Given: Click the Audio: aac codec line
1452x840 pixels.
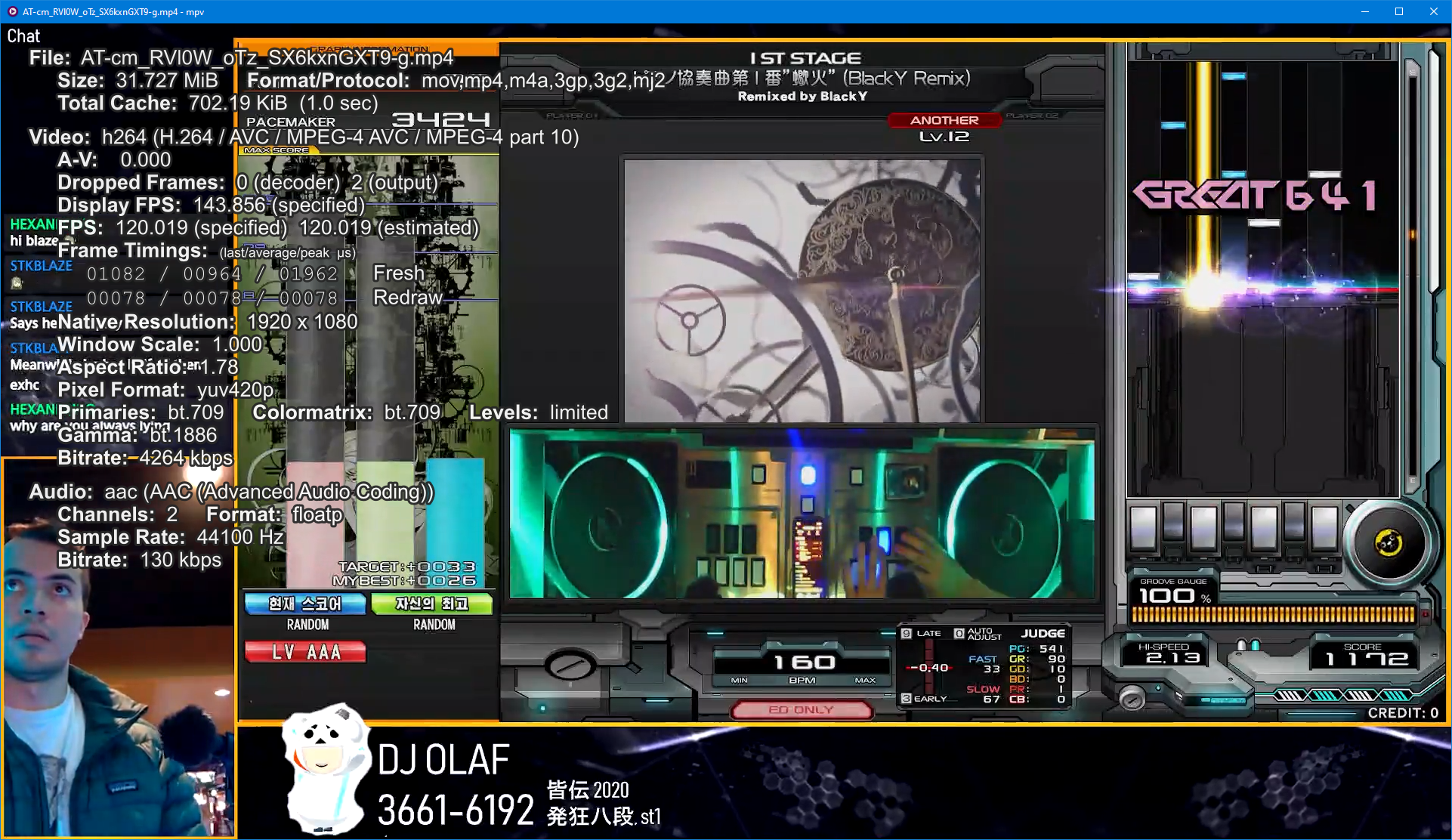Looking at the screenshot, I should [x=231, y=492].
